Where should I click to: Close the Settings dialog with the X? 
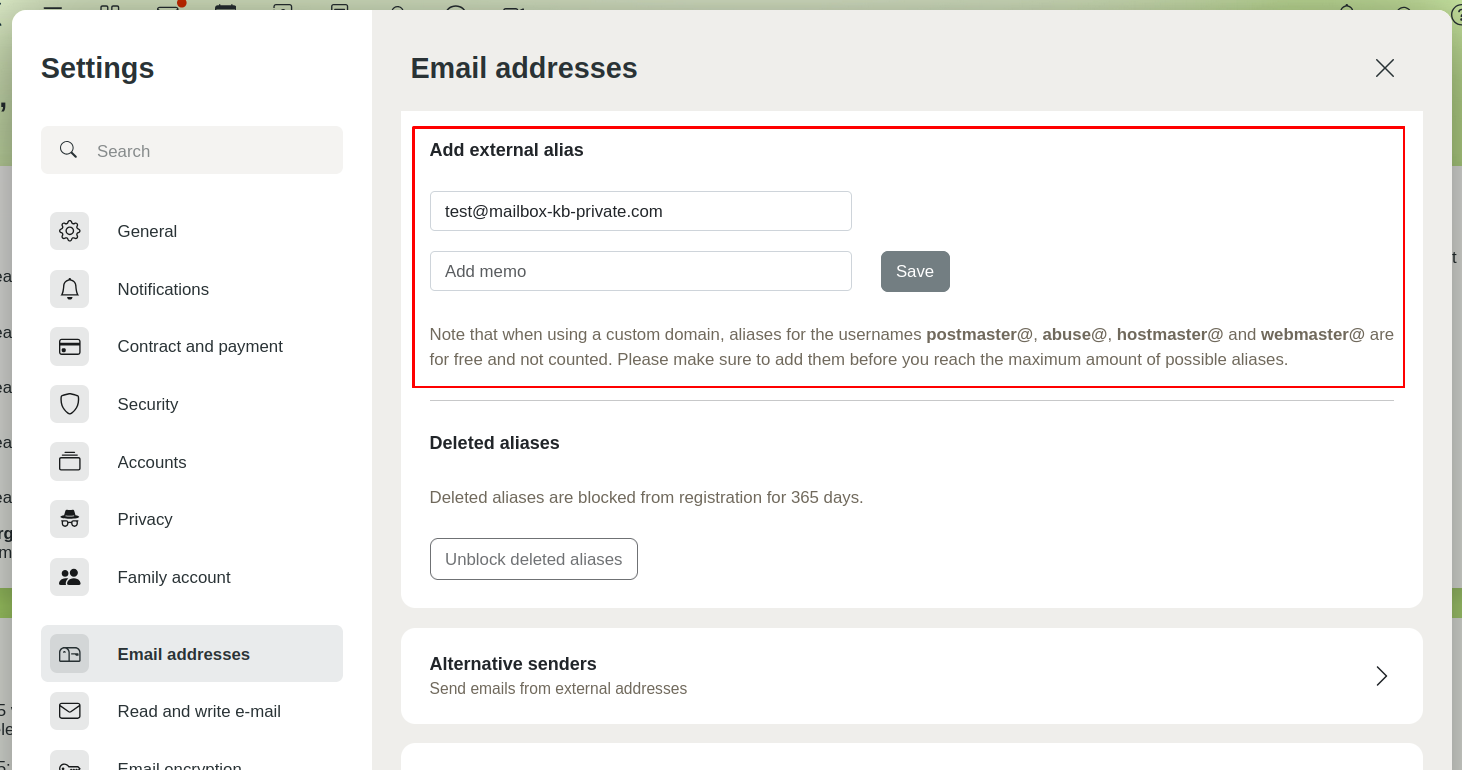click(x=1384, y=68)
